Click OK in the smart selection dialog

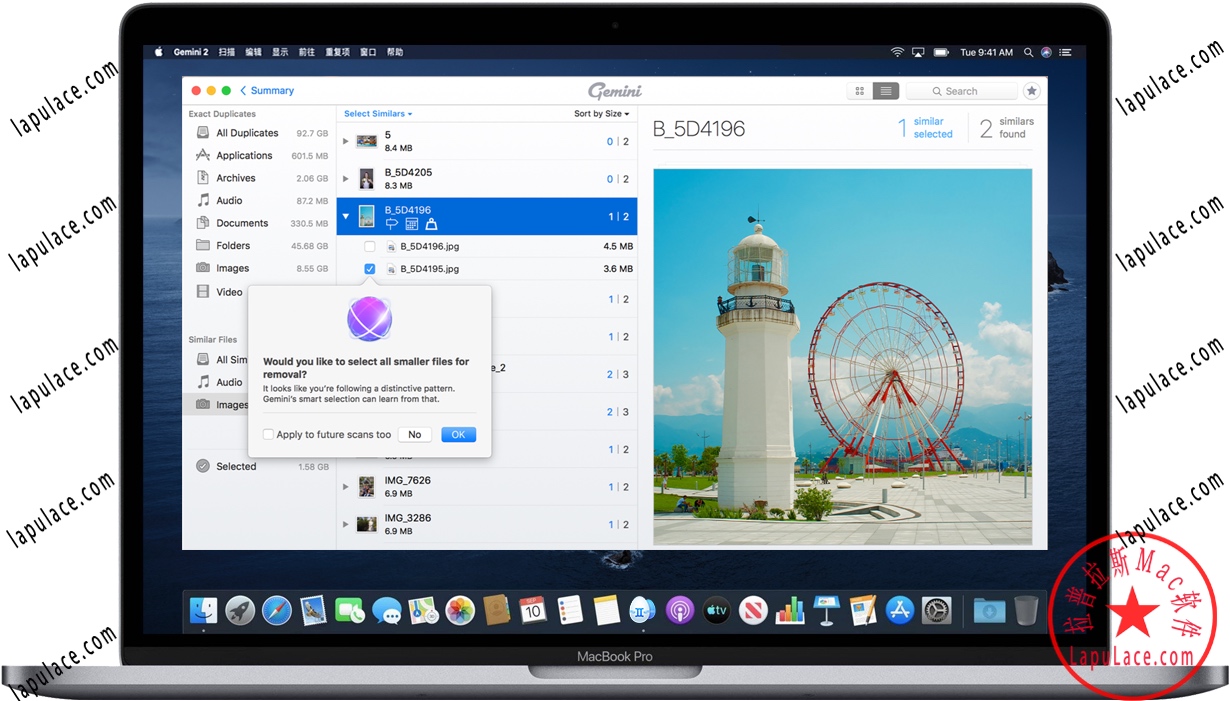pyautogui.click(x=458, y=434)
